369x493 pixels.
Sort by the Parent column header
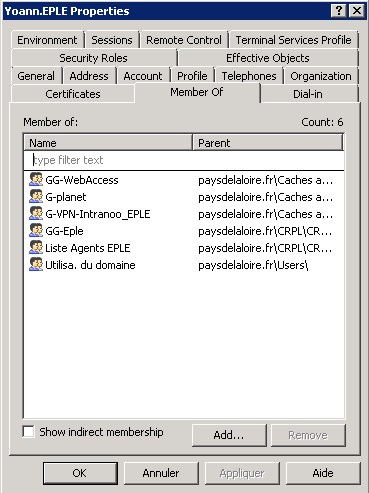tap(268, 143)
